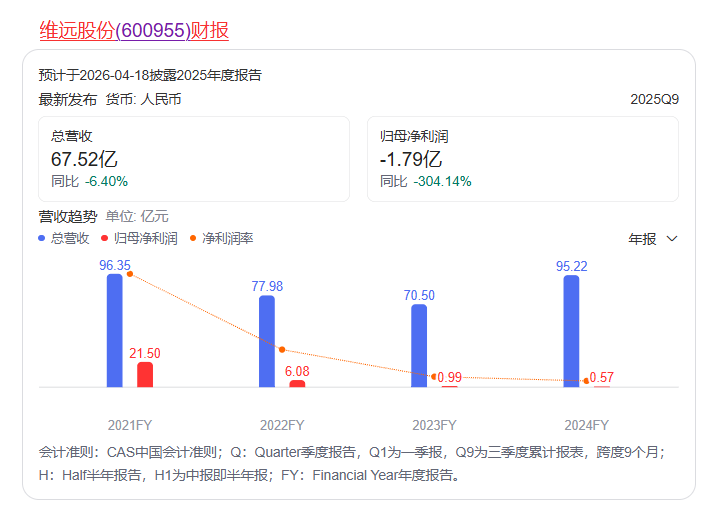Select the red 21.50 net profit bar
713x509 pixels.
pos(145,374)
